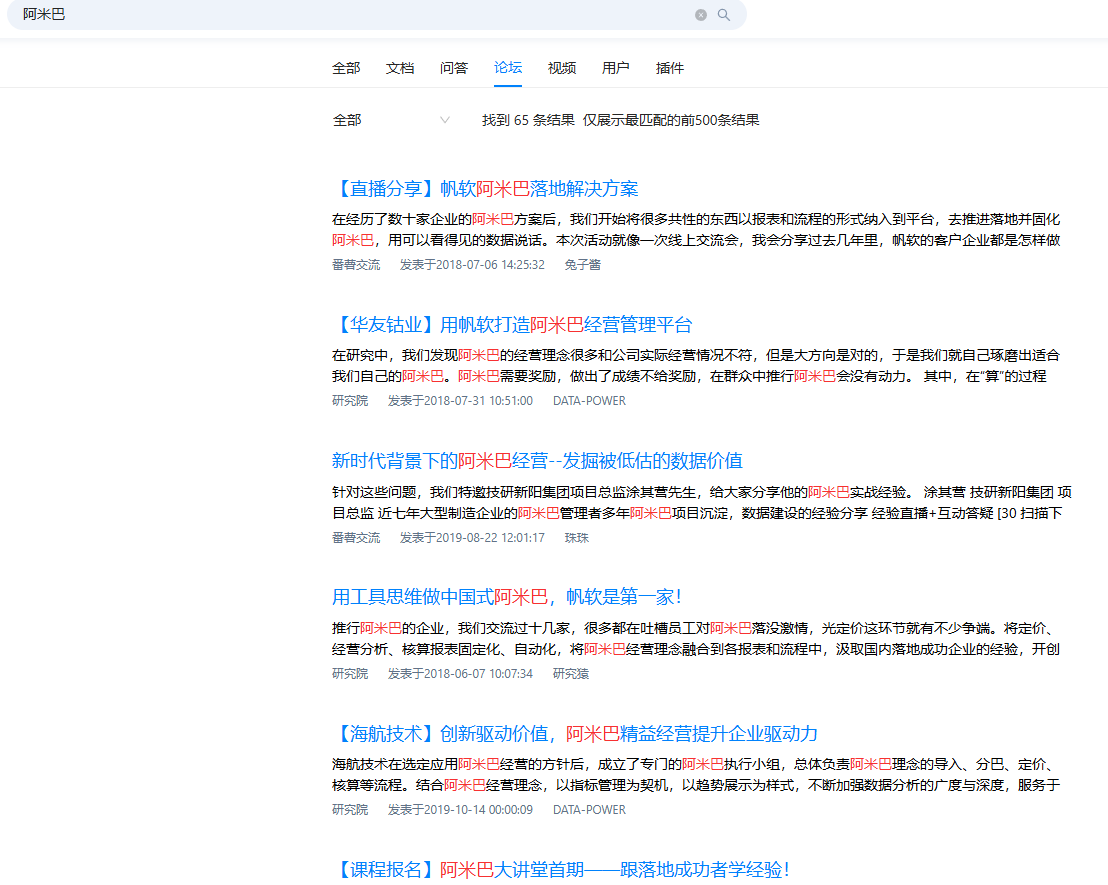
Task: Click the excerpt starting 针对这些问题，我们特邀
Action: click(x=702, y=503)
